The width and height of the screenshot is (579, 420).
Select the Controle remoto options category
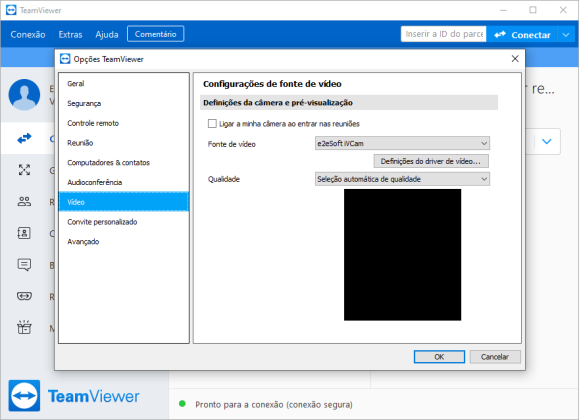click(124, 123)
